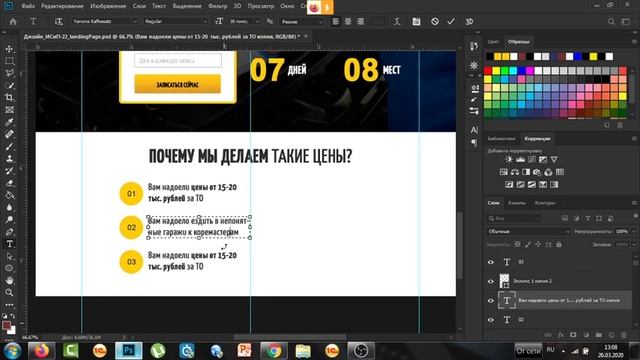Select the Zoom magnifier tool in toolbar
Screen dimensions: 640x360
(9, 293)
